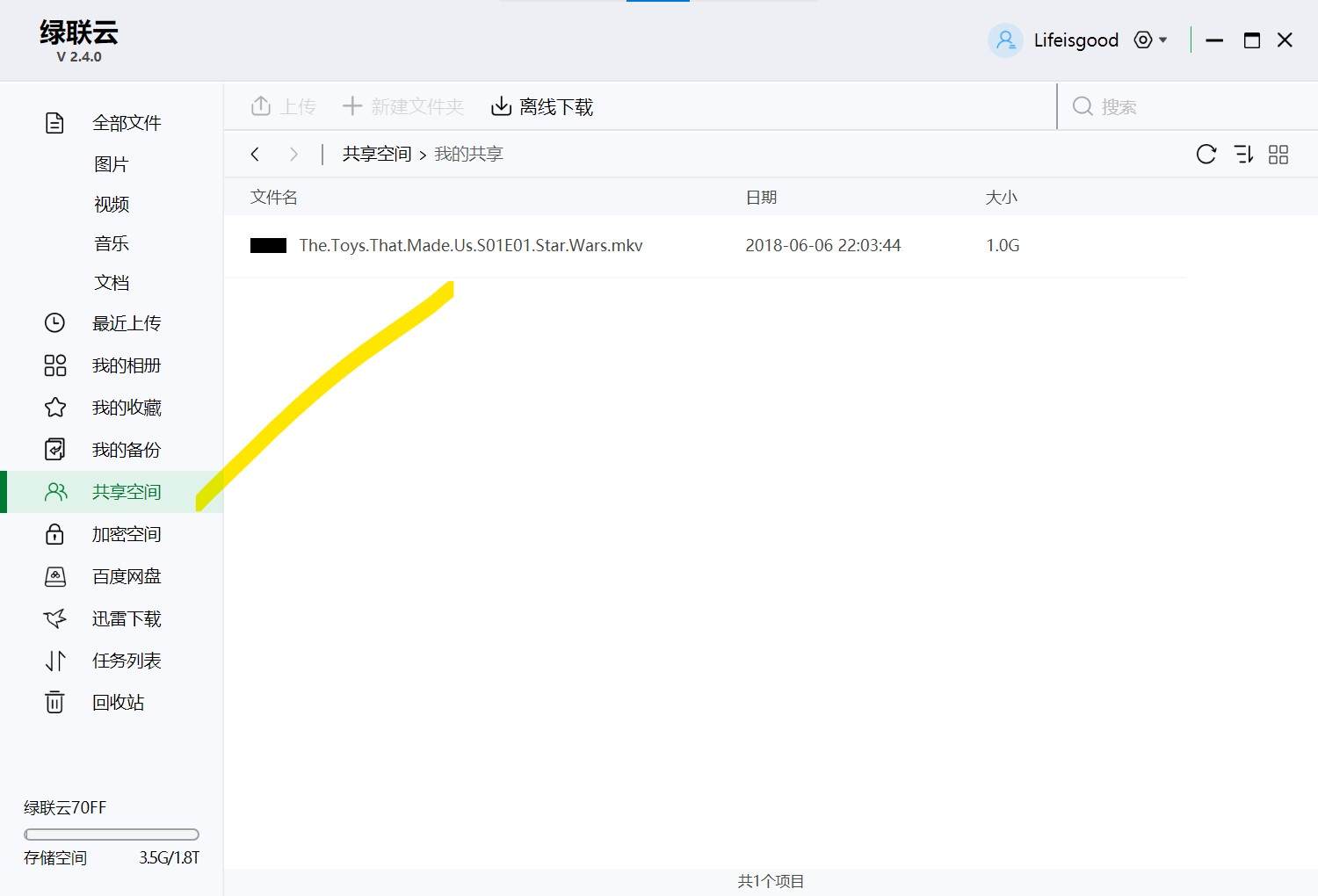Click the 上传 upload button
1318x896 pixels.
[283, 106]
